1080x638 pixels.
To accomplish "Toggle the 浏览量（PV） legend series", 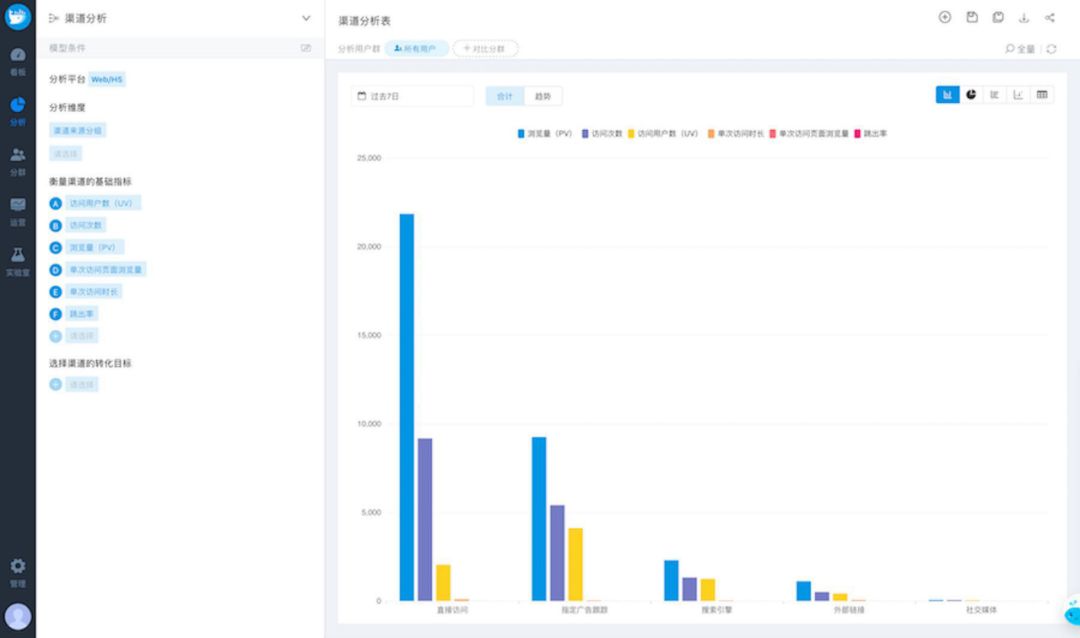I will 545,133.
